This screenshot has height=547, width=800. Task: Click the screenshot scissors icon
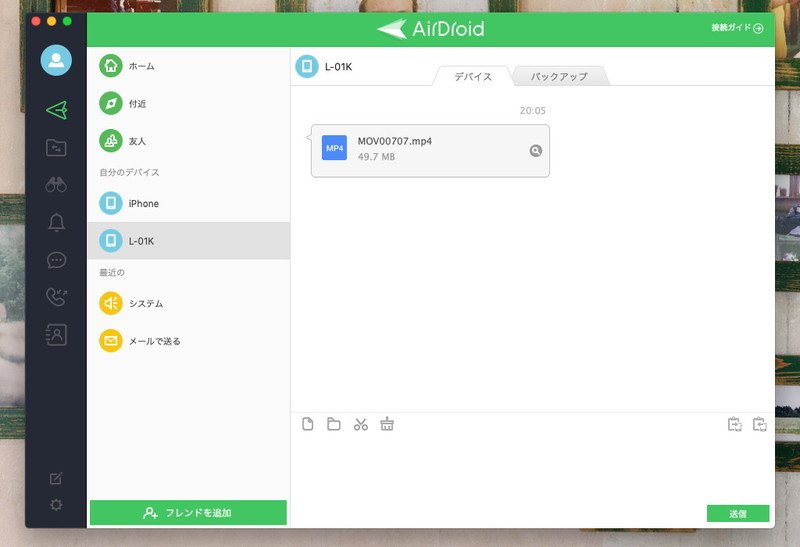coord(361,424)
